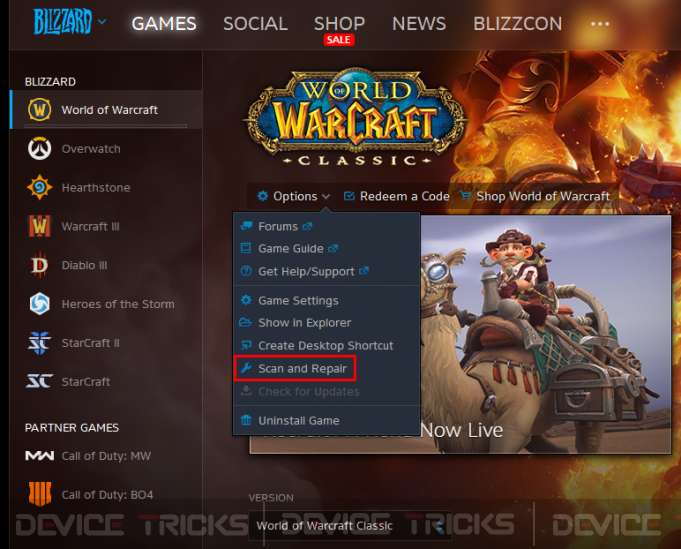Click the Blizzard logo in header
The width and height of the screenshot is (681, 549).
[x=63, y=22]
